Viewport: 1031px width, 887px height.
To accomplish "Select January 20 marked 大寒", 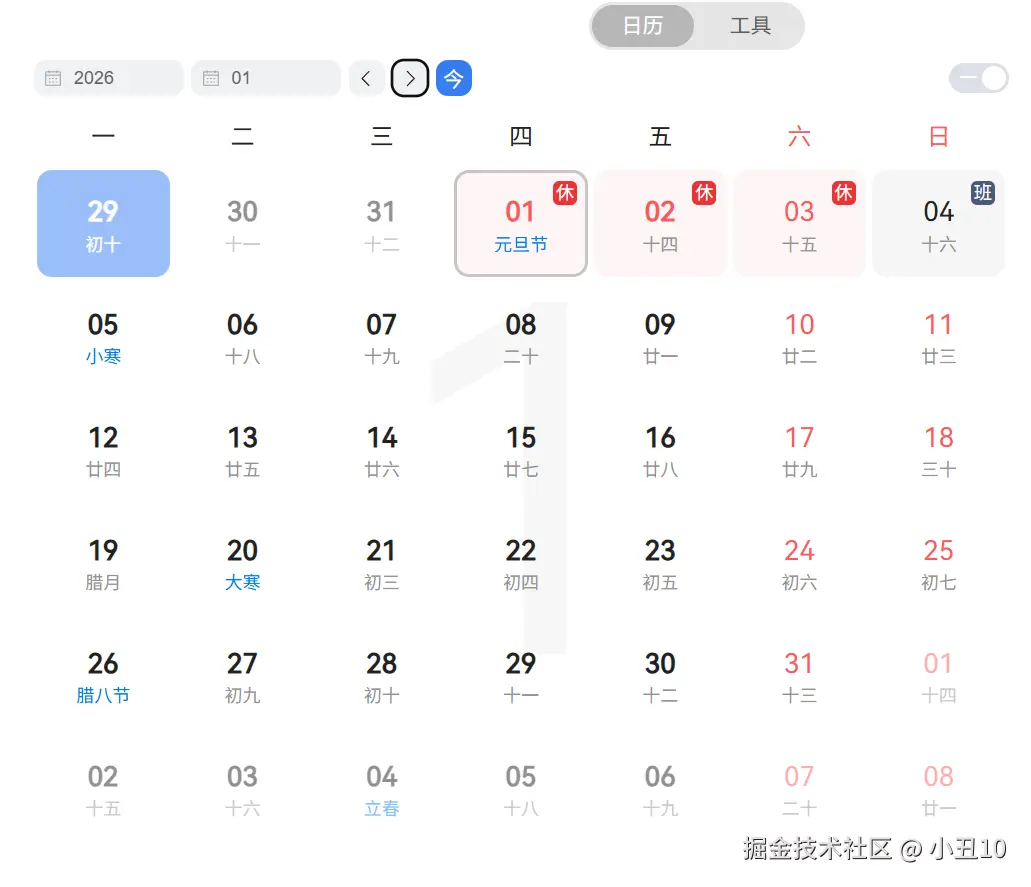I will click(x=242, y=563).
